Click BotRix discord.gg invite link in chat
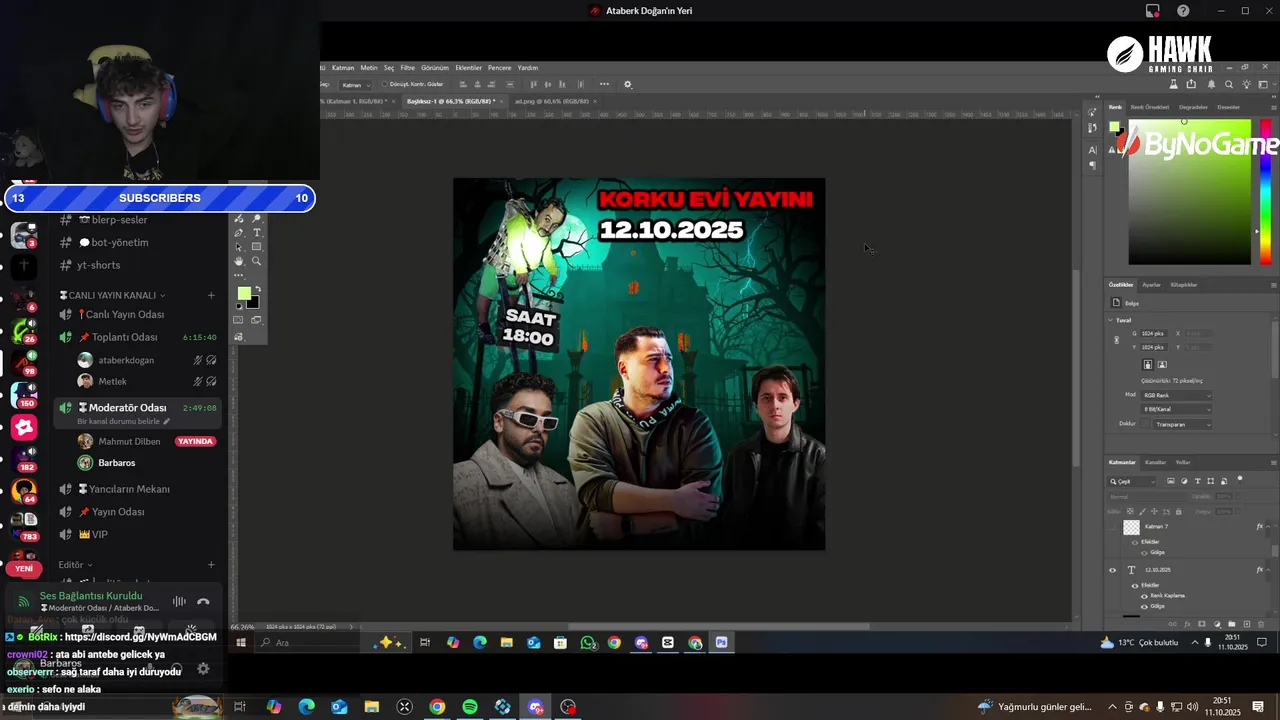Screen dimensions: 1280x720 141,637
